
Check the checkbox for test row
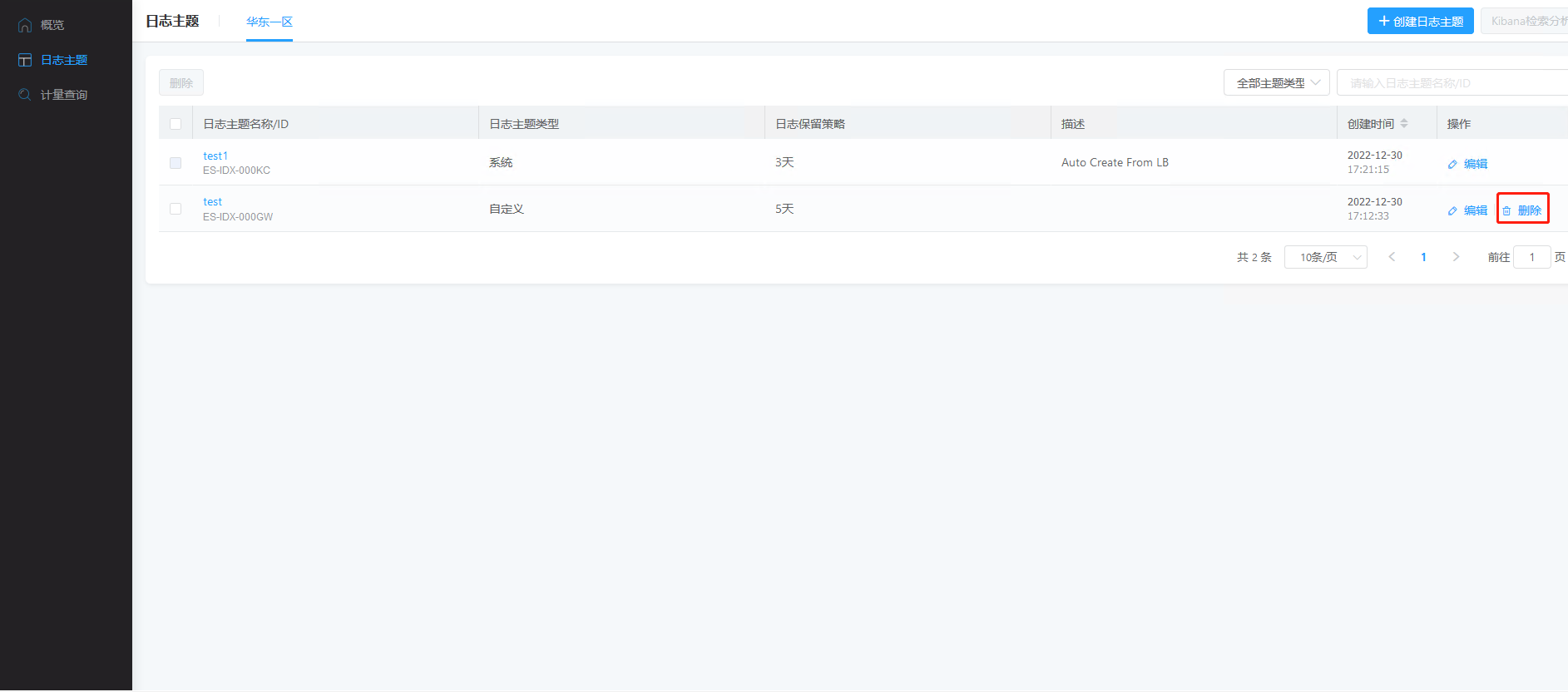click(176, 209)
